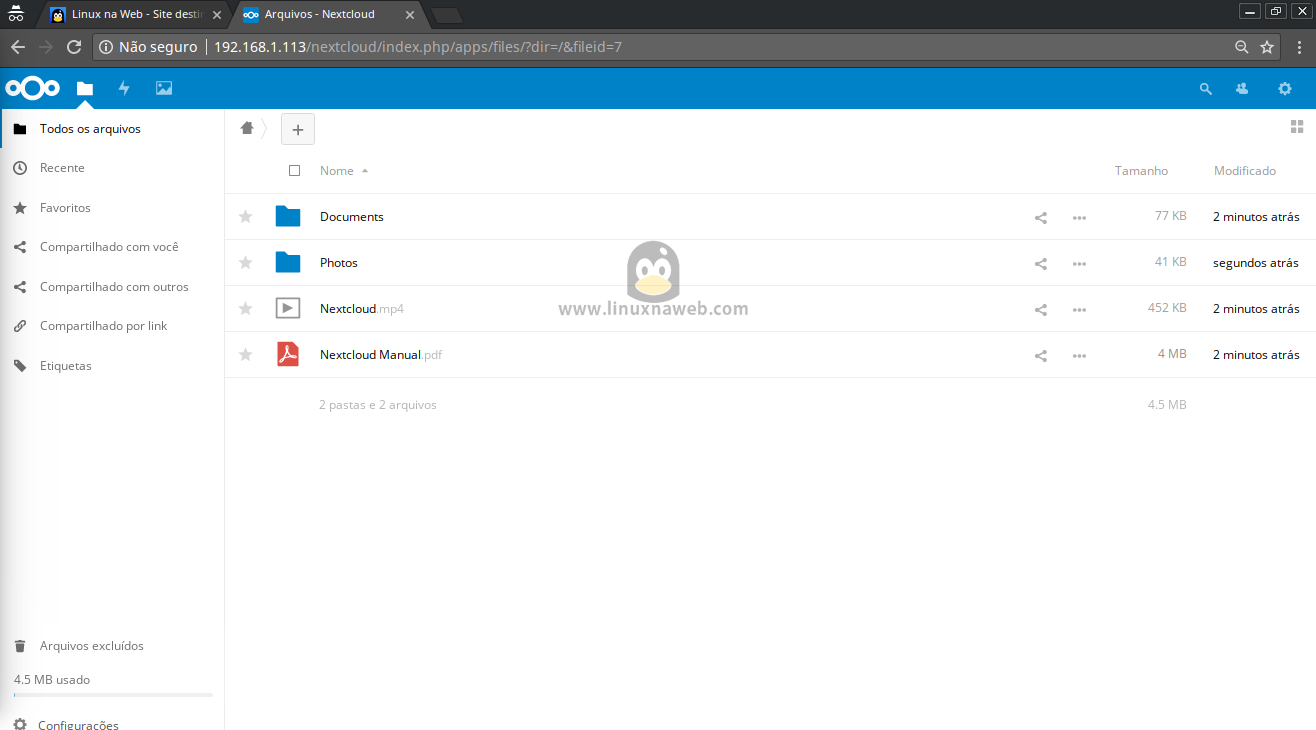Star the Nextcloud Manual.pdf file
The width and height of the screenshot is (1316, 730).
click(245, 355)
